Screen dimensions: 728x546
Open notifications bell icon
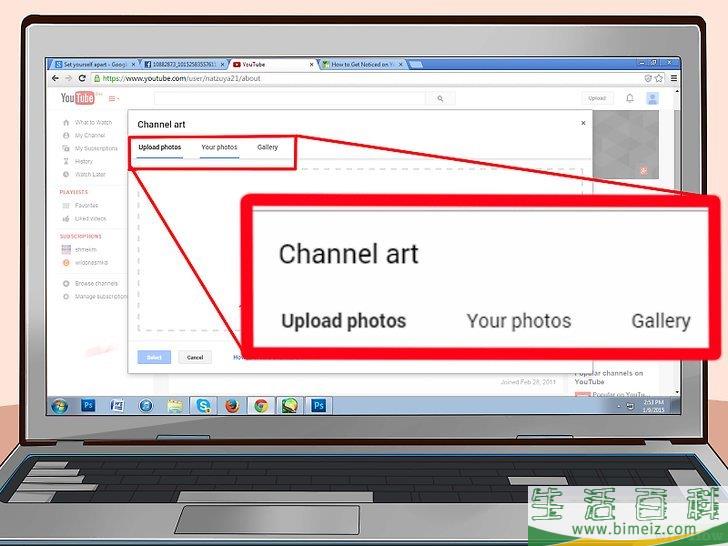[x=630, y=98]
